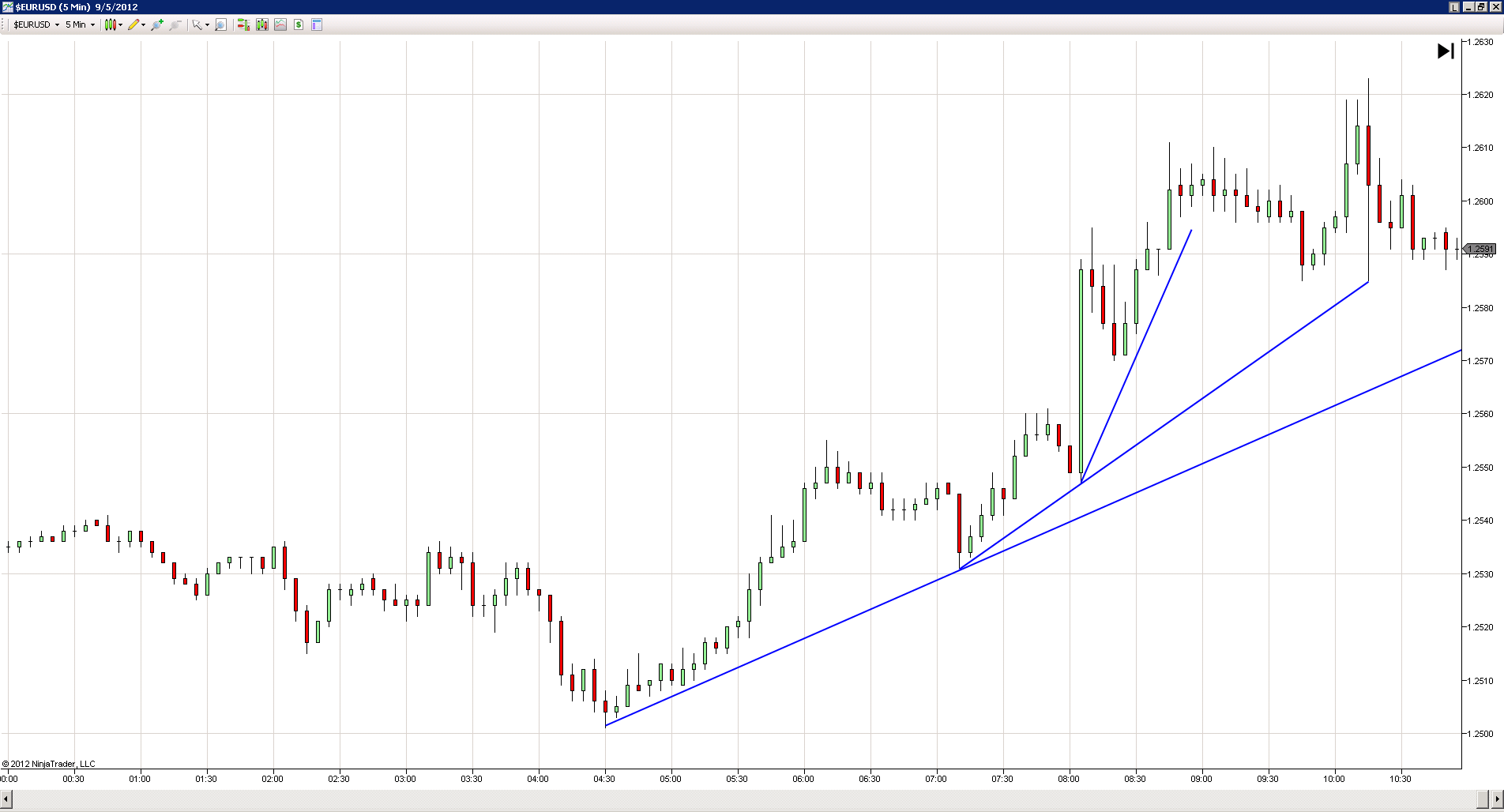Click the current price marker 1.2591

point(1481,249)
